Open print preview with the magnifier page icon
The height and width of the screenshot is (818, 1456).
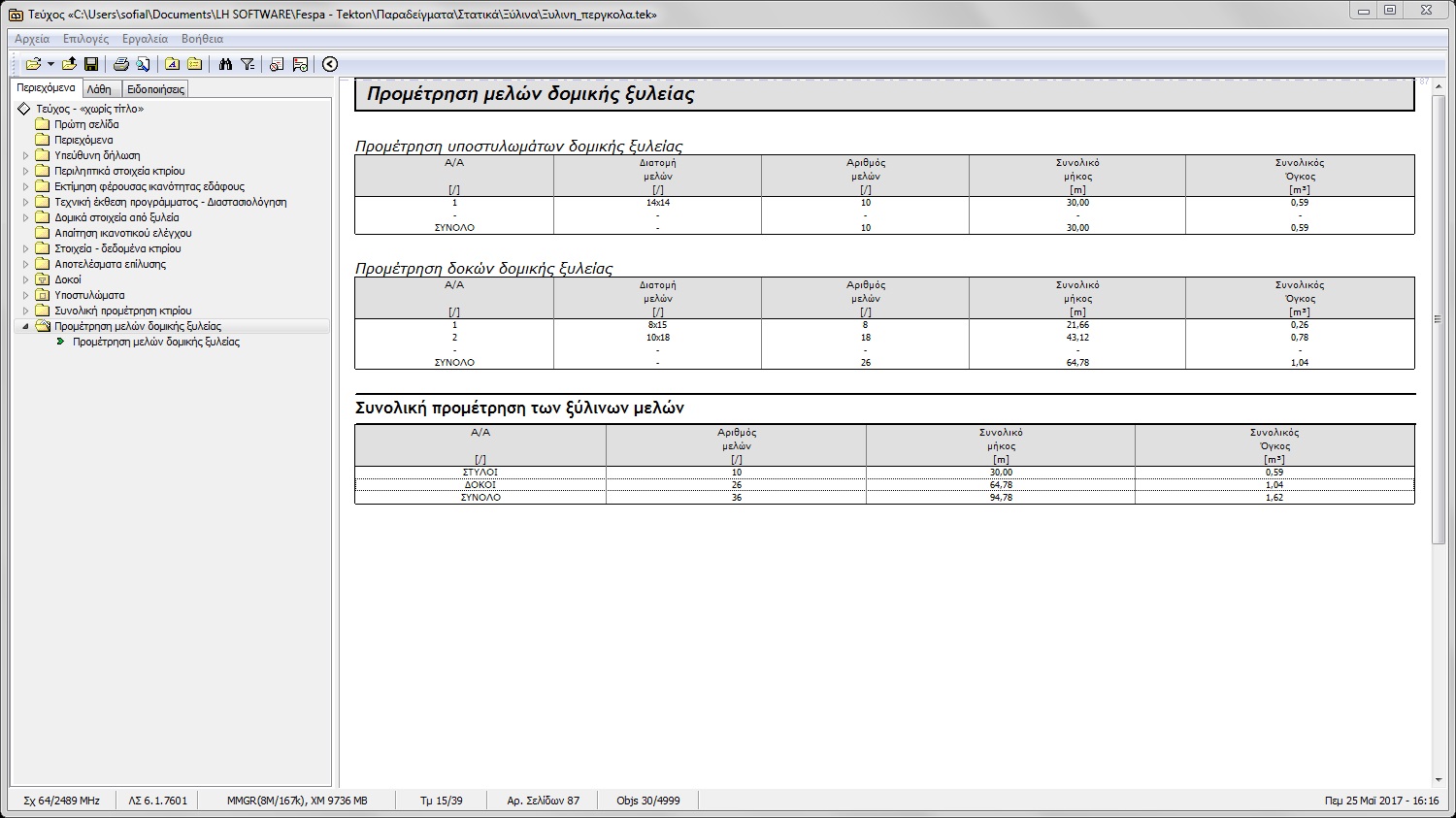click(x=143, y=64)
